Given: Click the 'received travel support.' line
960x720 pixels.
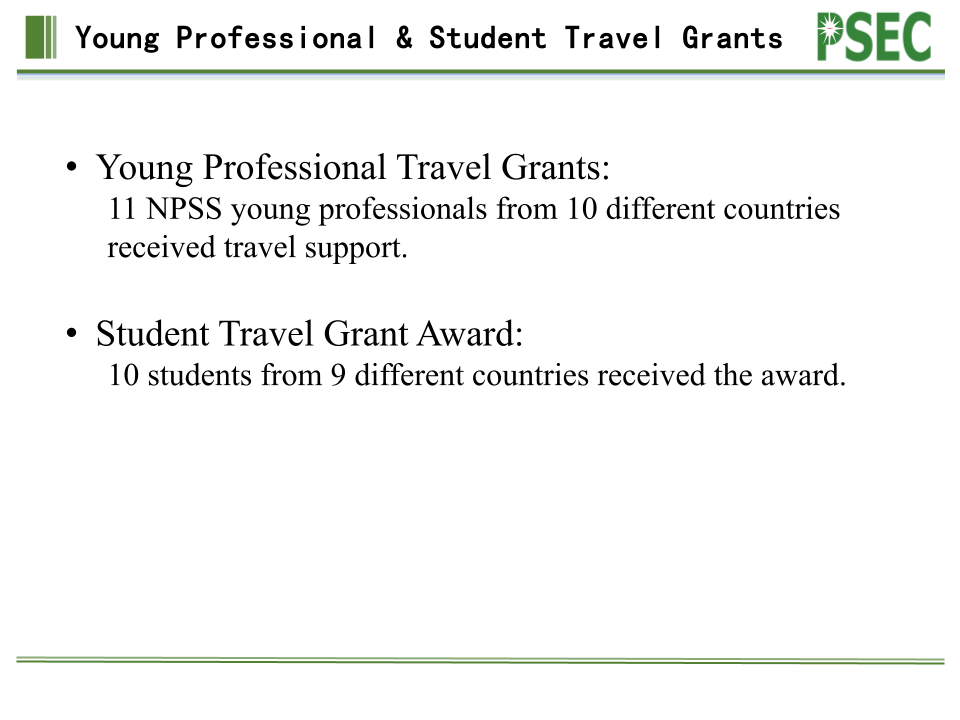Looking at the screenshot, I should point(257,248).
